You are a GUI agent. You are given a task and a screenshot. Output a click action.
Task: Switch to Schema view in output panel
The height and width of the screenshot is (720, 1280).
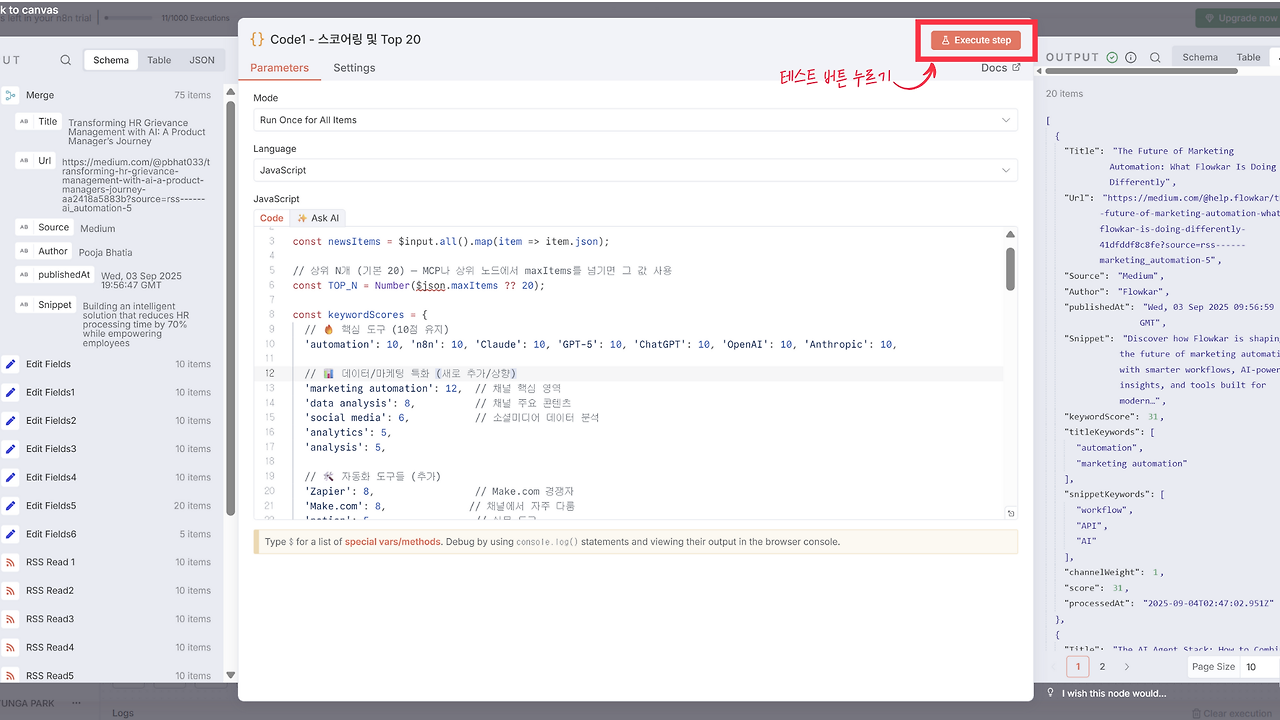[x=1200, y=58]
